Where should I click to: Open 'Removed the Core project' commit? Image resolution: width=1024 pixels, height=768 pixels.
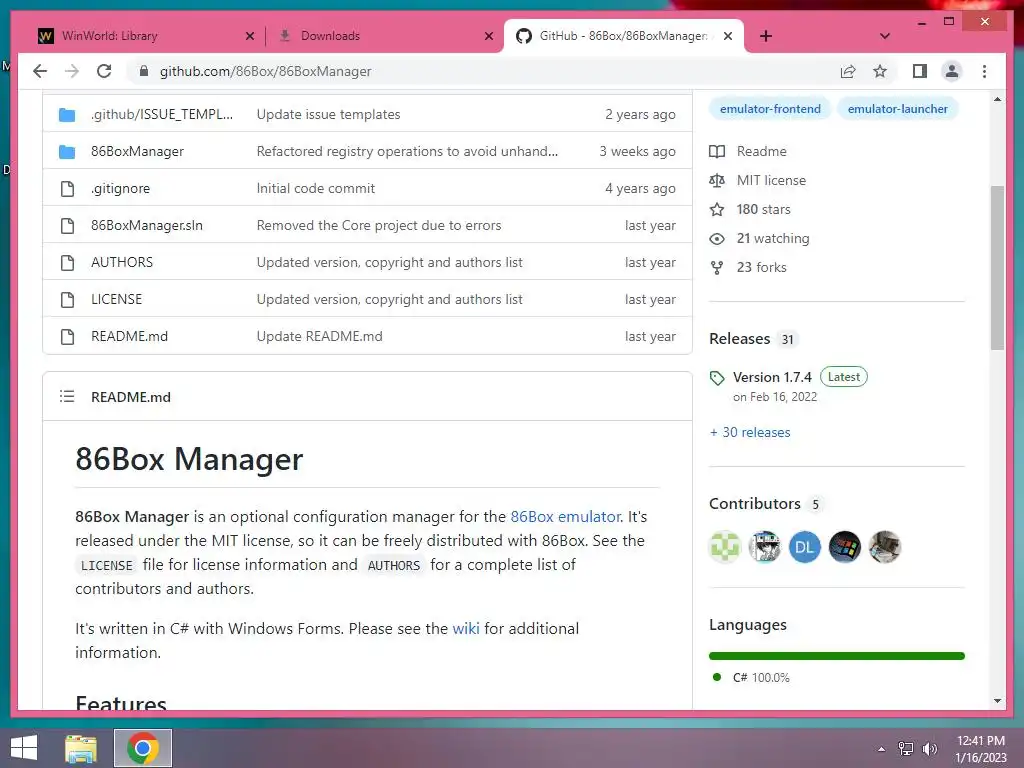pyautogui.click(x=379, y=225)
